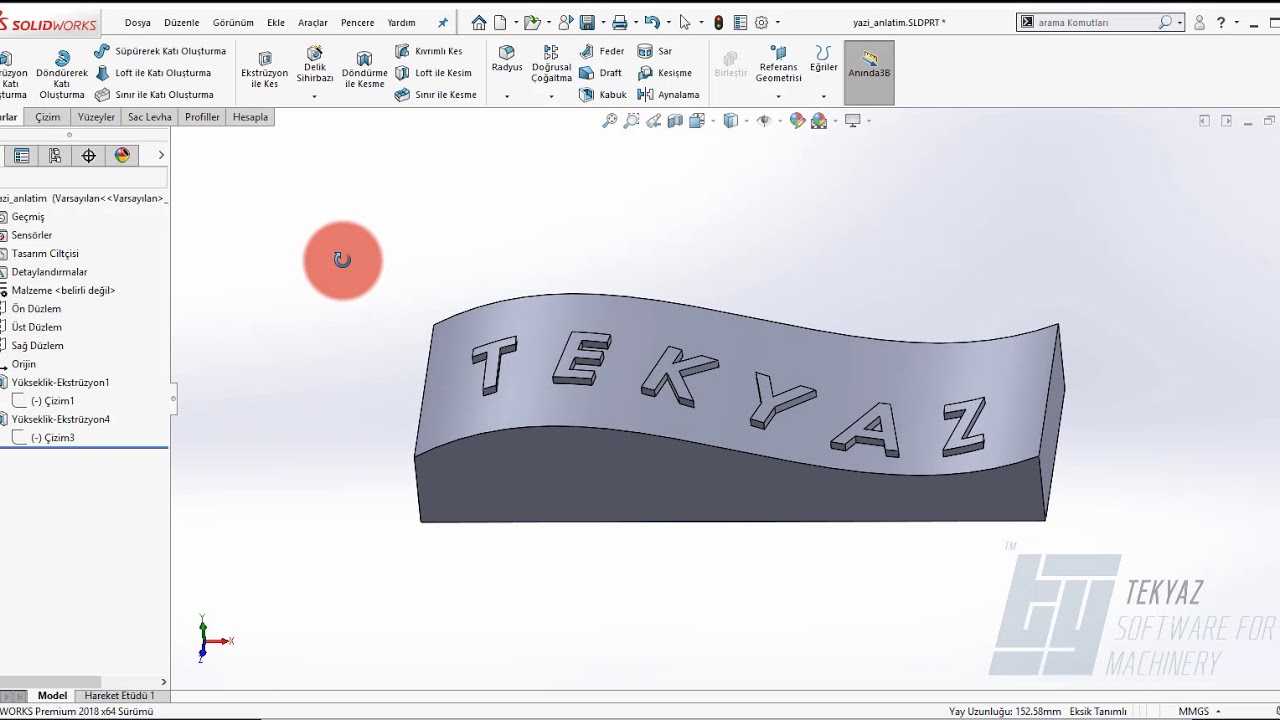This screenshot has width=1280, height=720.
Task: Open the Radyus dropdown arrow
Action: pos(507,97)
